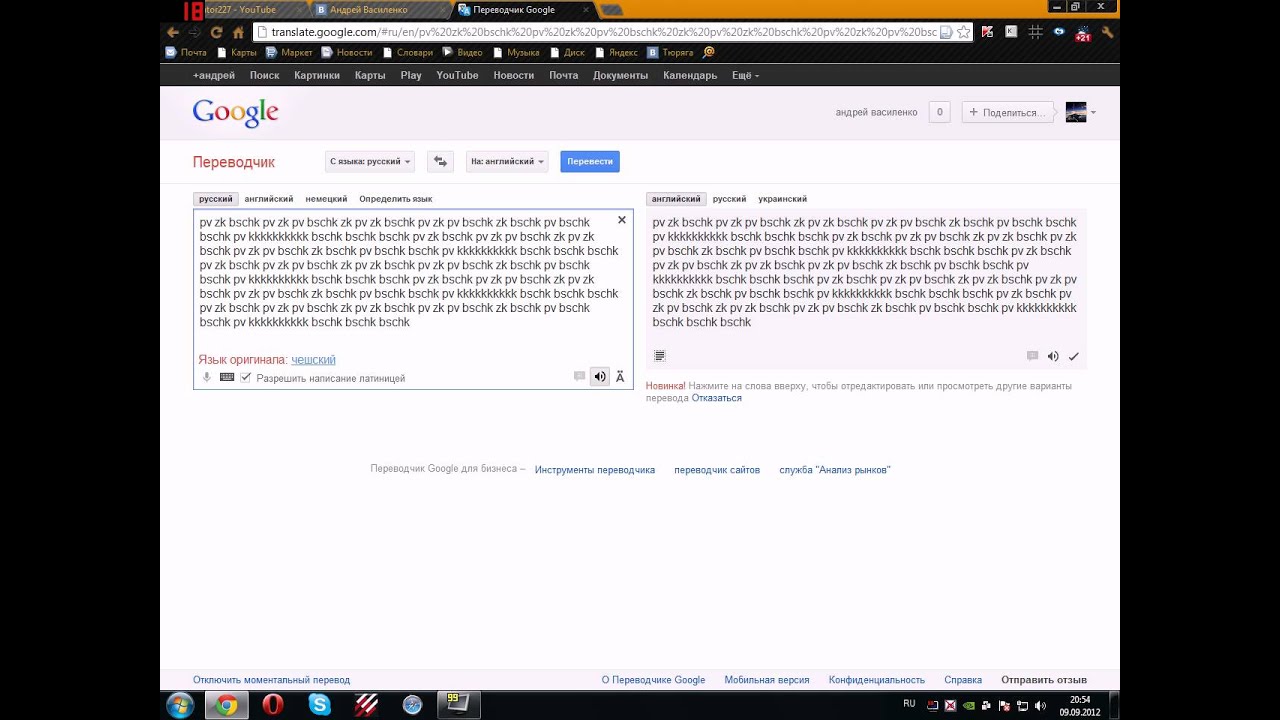Open source text example usage icon
This screenshot has height=720, width=1280.
click(579, 376)
